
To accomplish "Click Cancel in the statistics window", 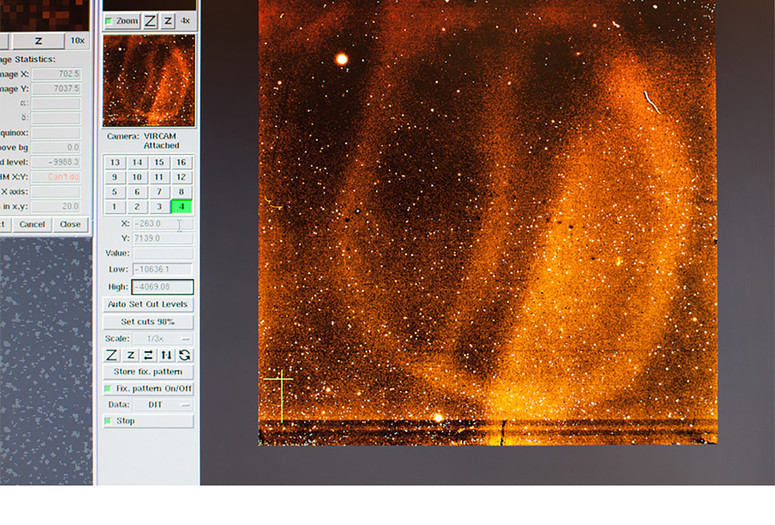I will click(x=32, y=224).
